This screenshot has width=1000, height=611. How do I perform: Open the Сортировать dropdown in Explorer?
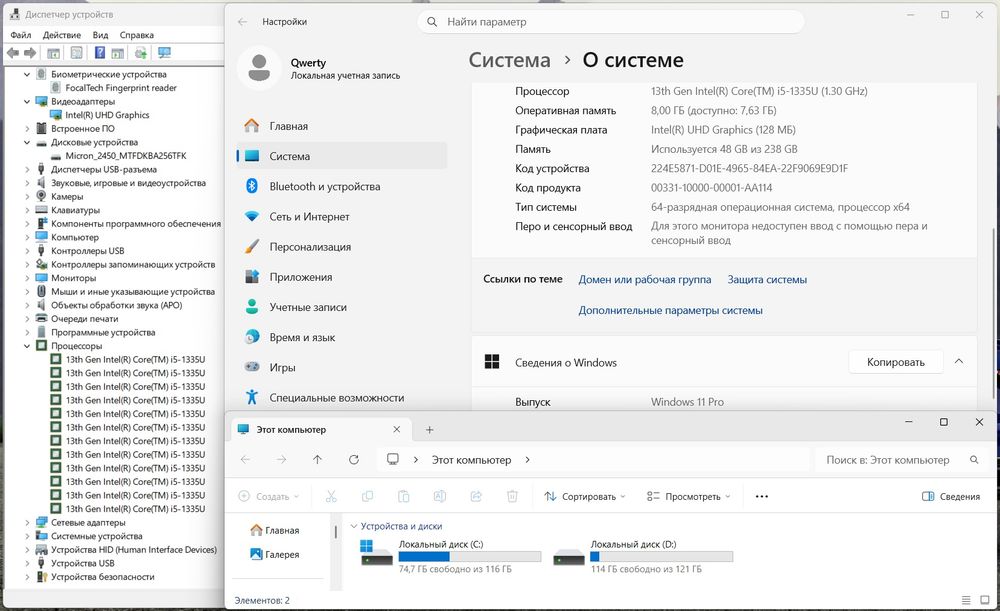point(585,496)
